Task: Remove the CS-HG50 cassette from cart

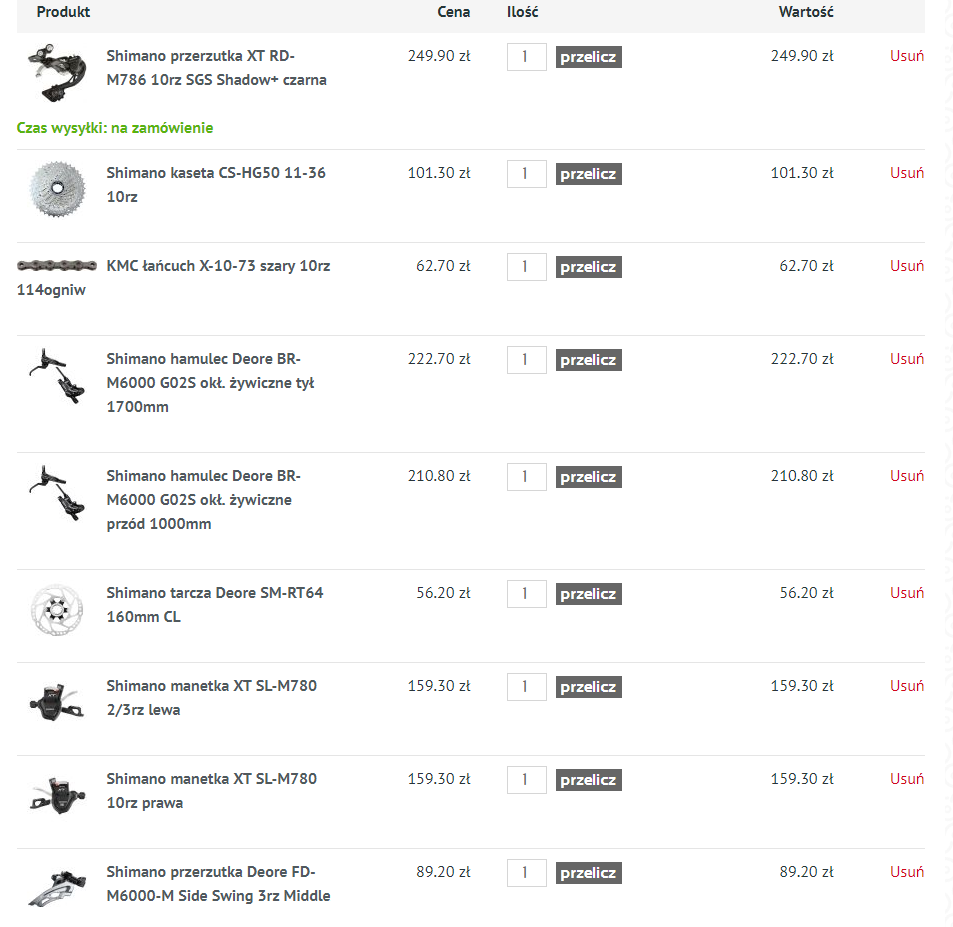Action: point(907,173)
